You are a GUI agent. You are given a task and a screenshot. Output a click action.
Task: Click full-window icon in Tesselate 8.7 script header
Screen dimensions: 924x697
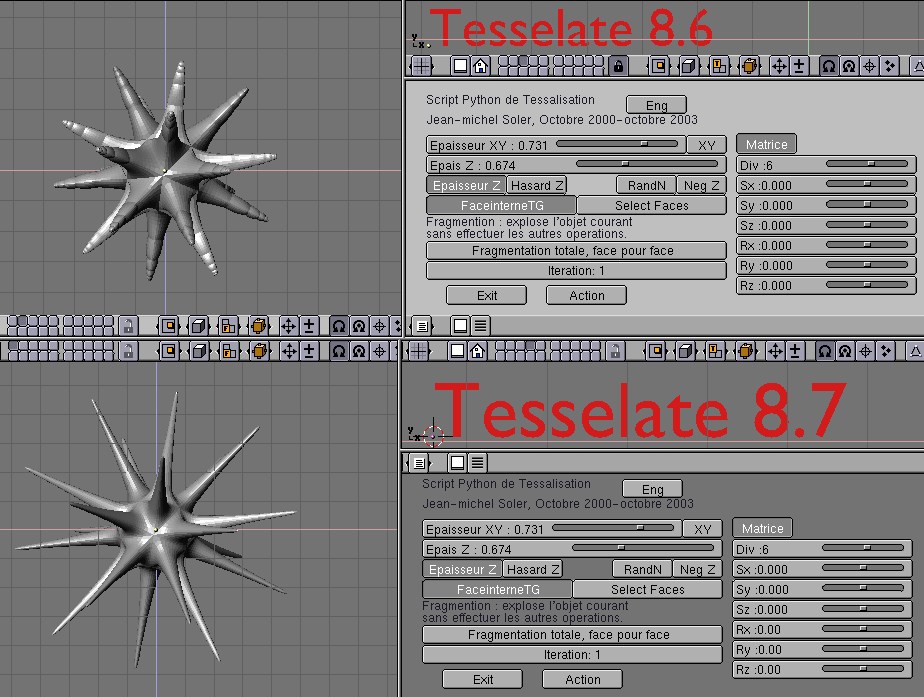[x=457, y=463]
